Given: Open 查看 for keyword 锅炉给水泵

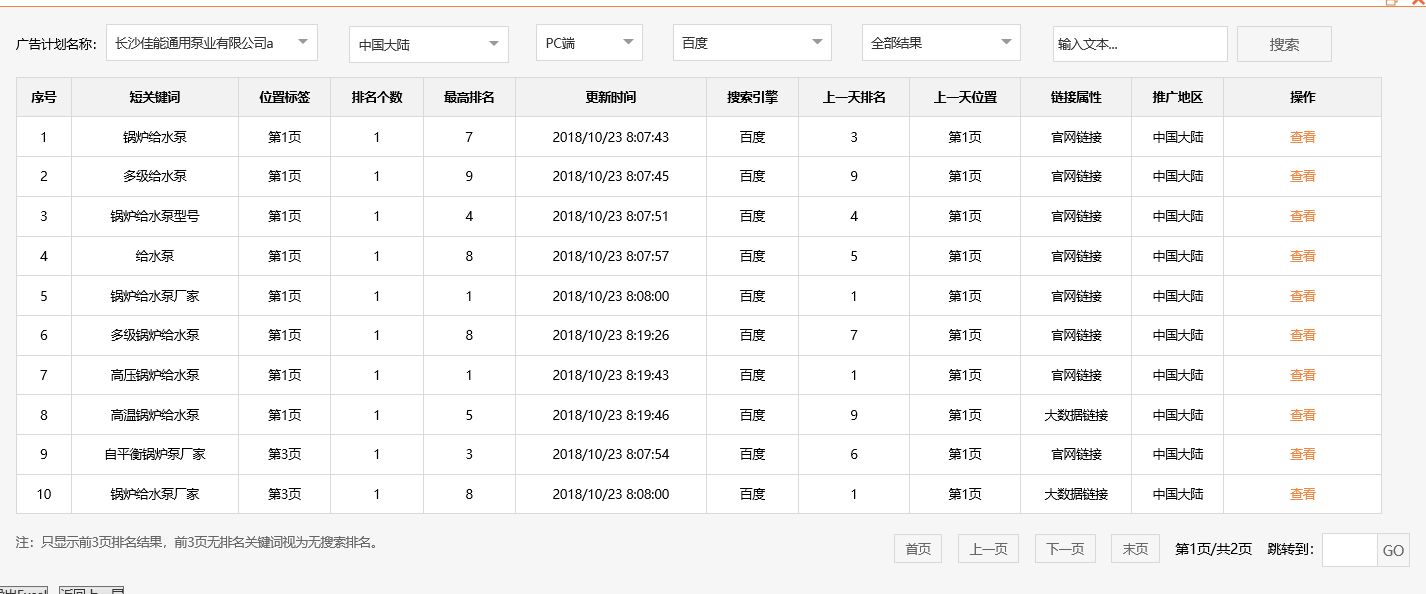Looking at the screenshot, I should click(x=1302, y=136).
